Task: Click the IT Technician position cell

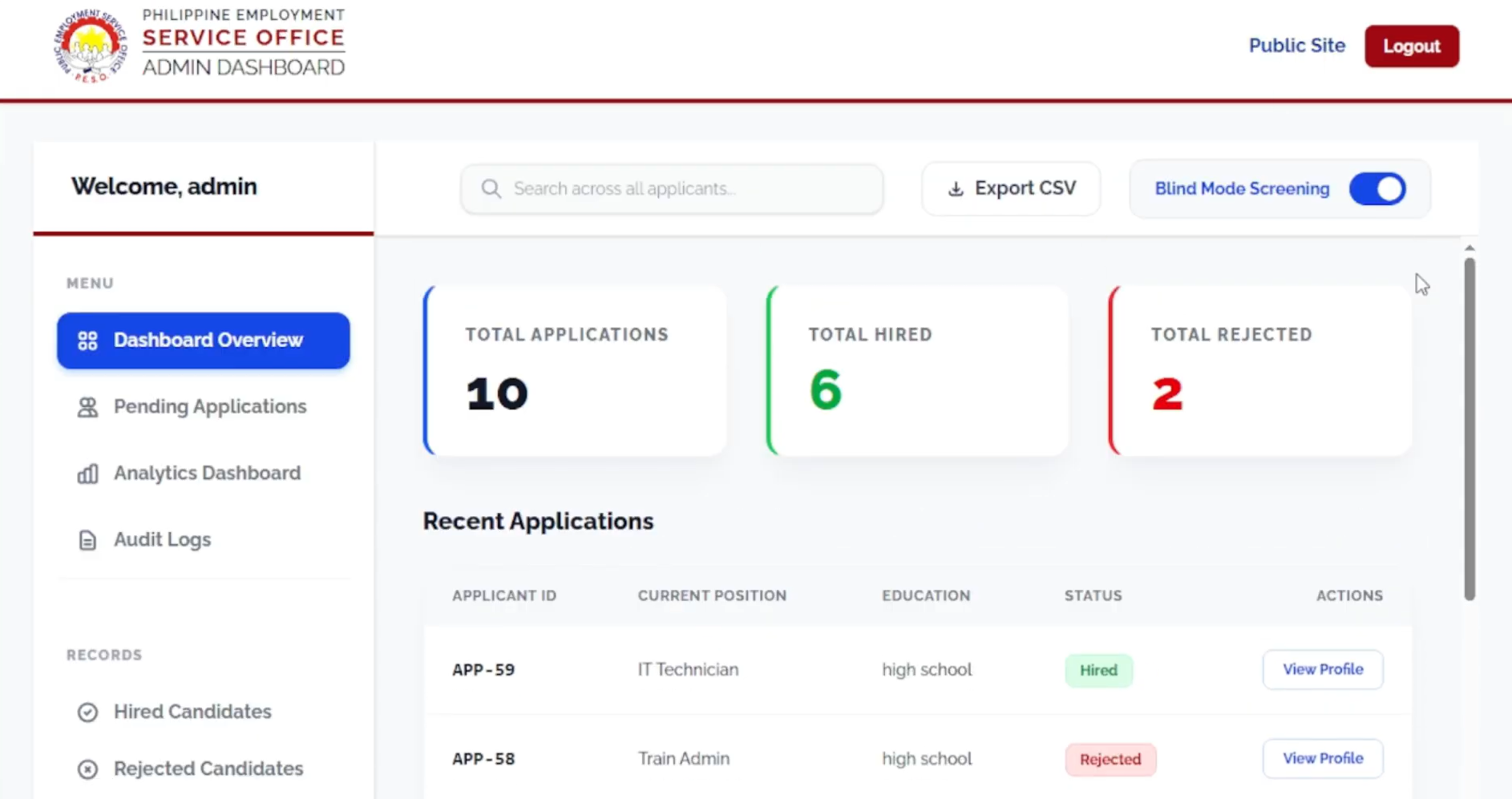Action: pyautogui.click(x=688, y=669)
